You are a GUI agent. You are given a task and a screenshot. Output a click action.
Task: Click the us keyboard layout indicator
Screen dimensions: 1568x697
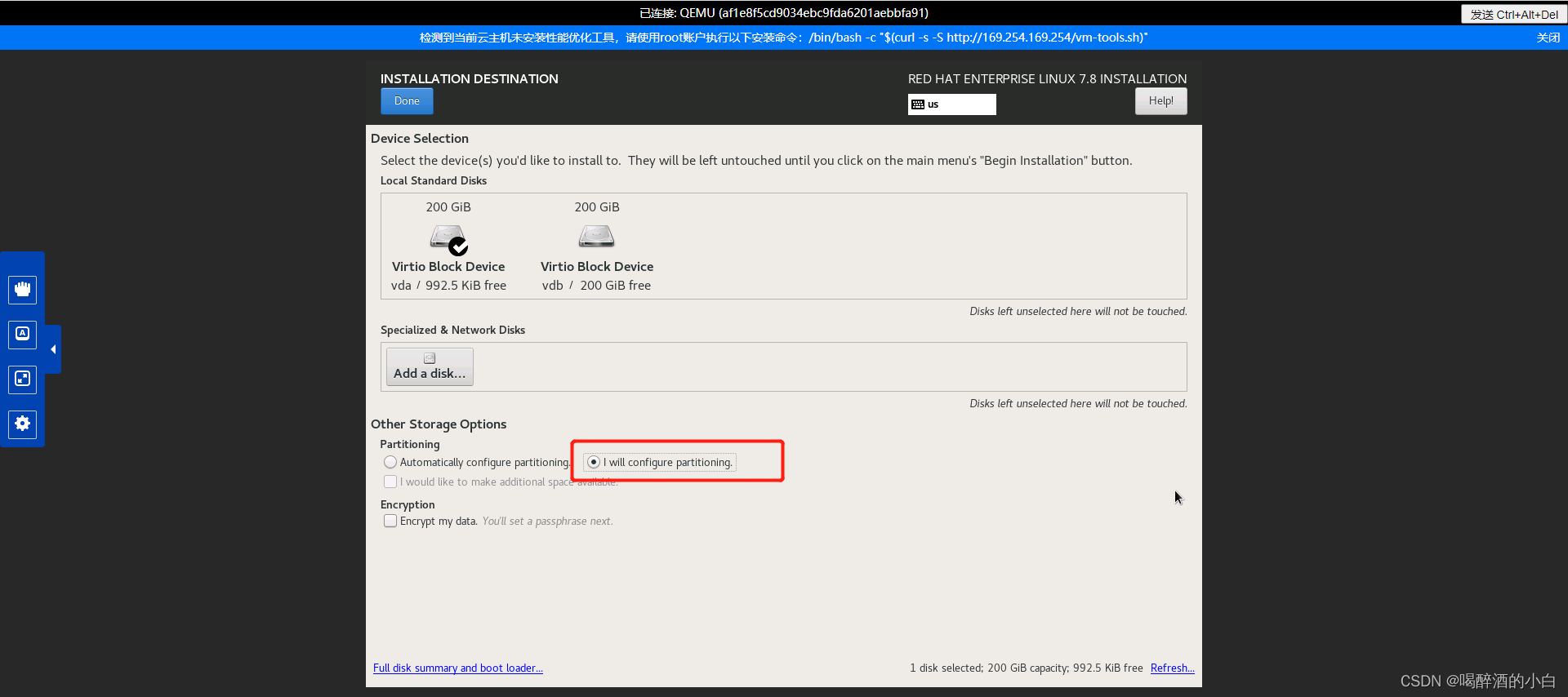click(951, 104)
